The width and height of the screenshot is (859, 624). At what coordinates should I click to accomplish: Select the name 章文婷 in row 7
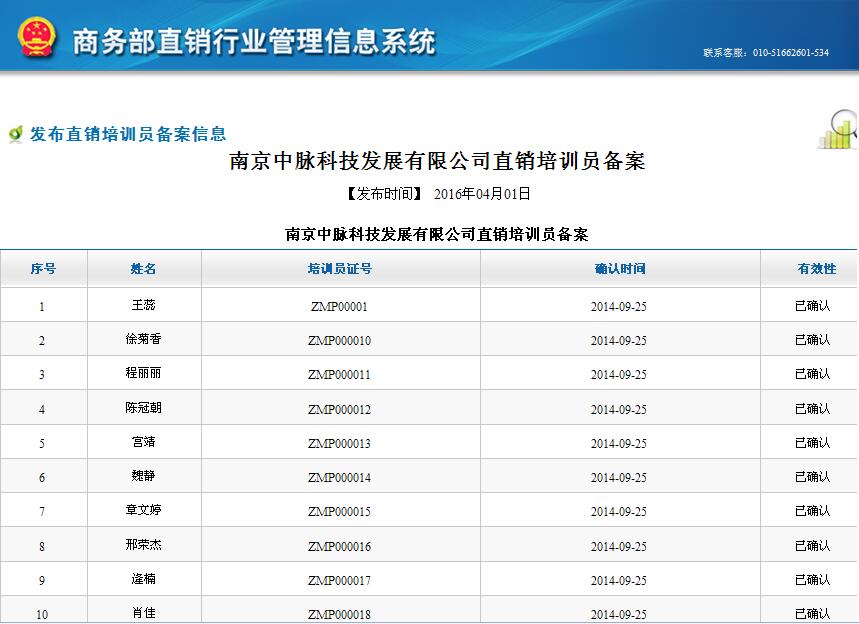pos(143,511)
